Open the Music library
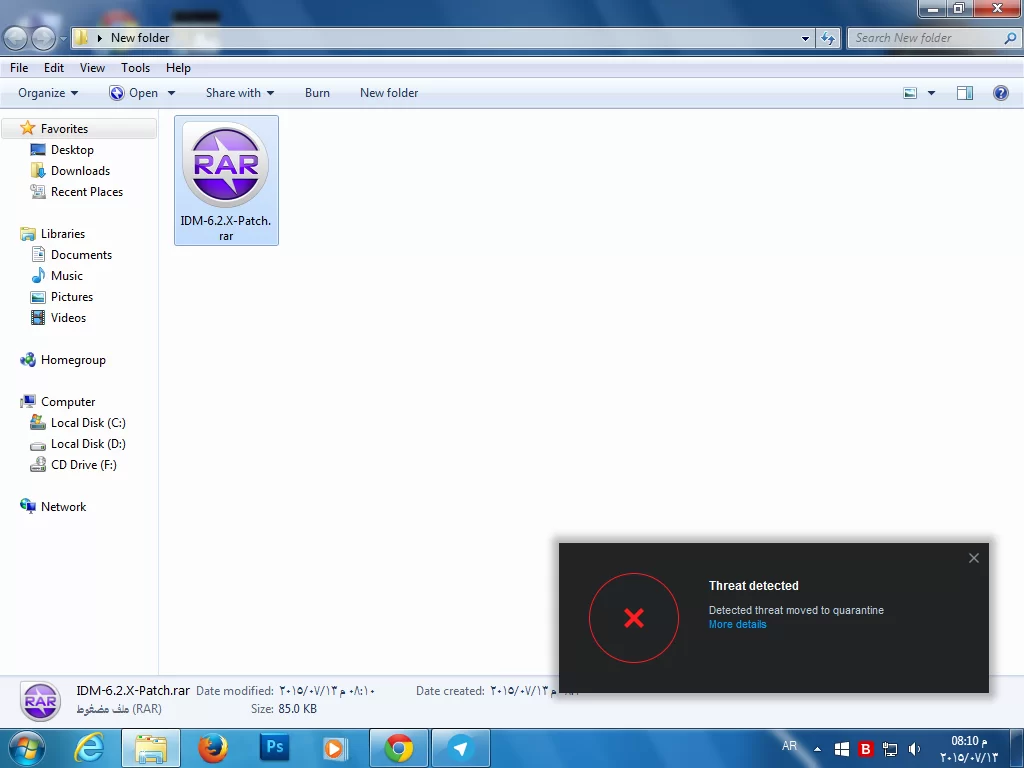The width and height of the screenshot is (1024, 768). [x=67, y=276]
